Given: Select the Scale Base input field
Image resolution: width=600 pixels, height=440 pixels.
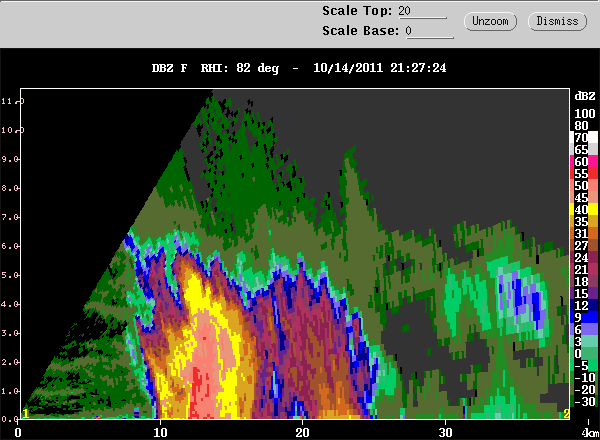Looking at the screenshot, I should pyautogui.click(x=429, y=31).
